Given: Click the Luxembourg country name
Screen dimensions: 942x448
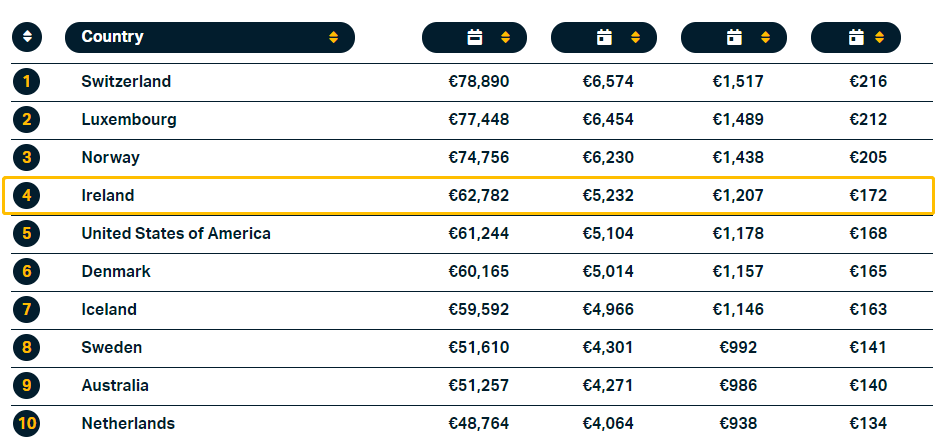Looking at the screenshot, I should 129,120.
